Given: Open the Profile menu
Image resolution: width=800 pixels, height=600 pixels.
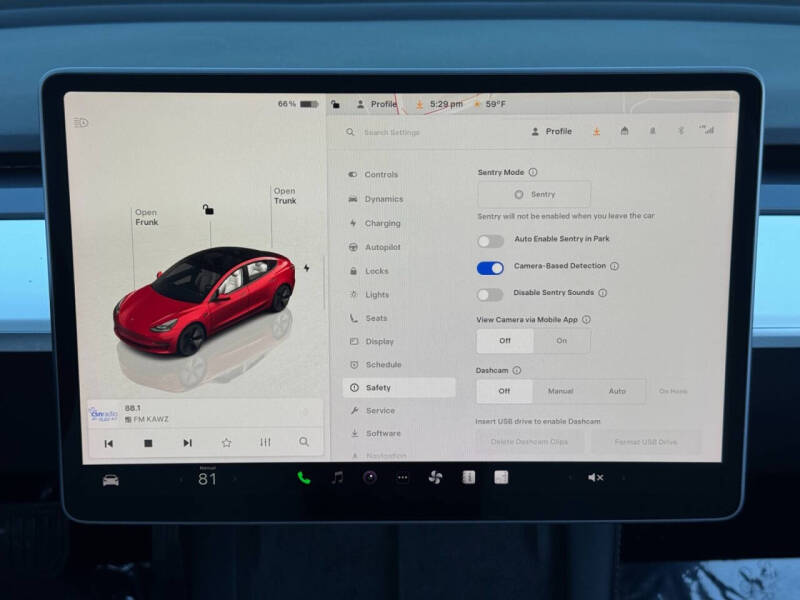Looking at the screenshot, I should [x=557, y=131].
